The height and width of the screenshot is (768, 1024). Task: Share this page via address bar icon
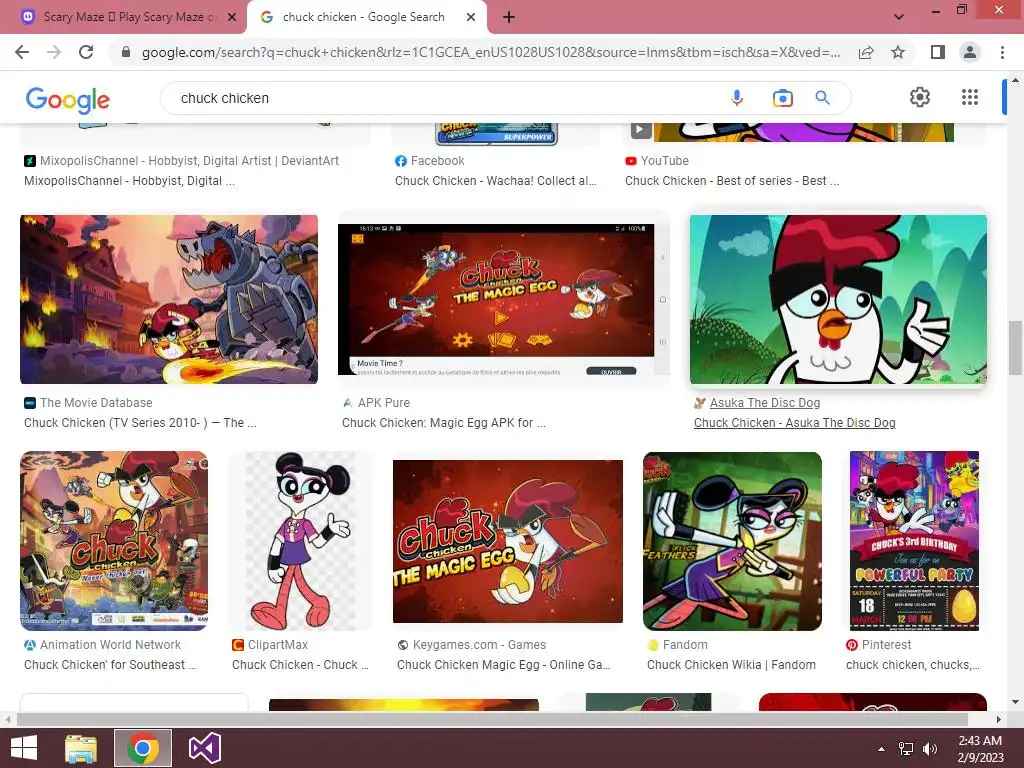pyautogui.click(x=866, y=52)
